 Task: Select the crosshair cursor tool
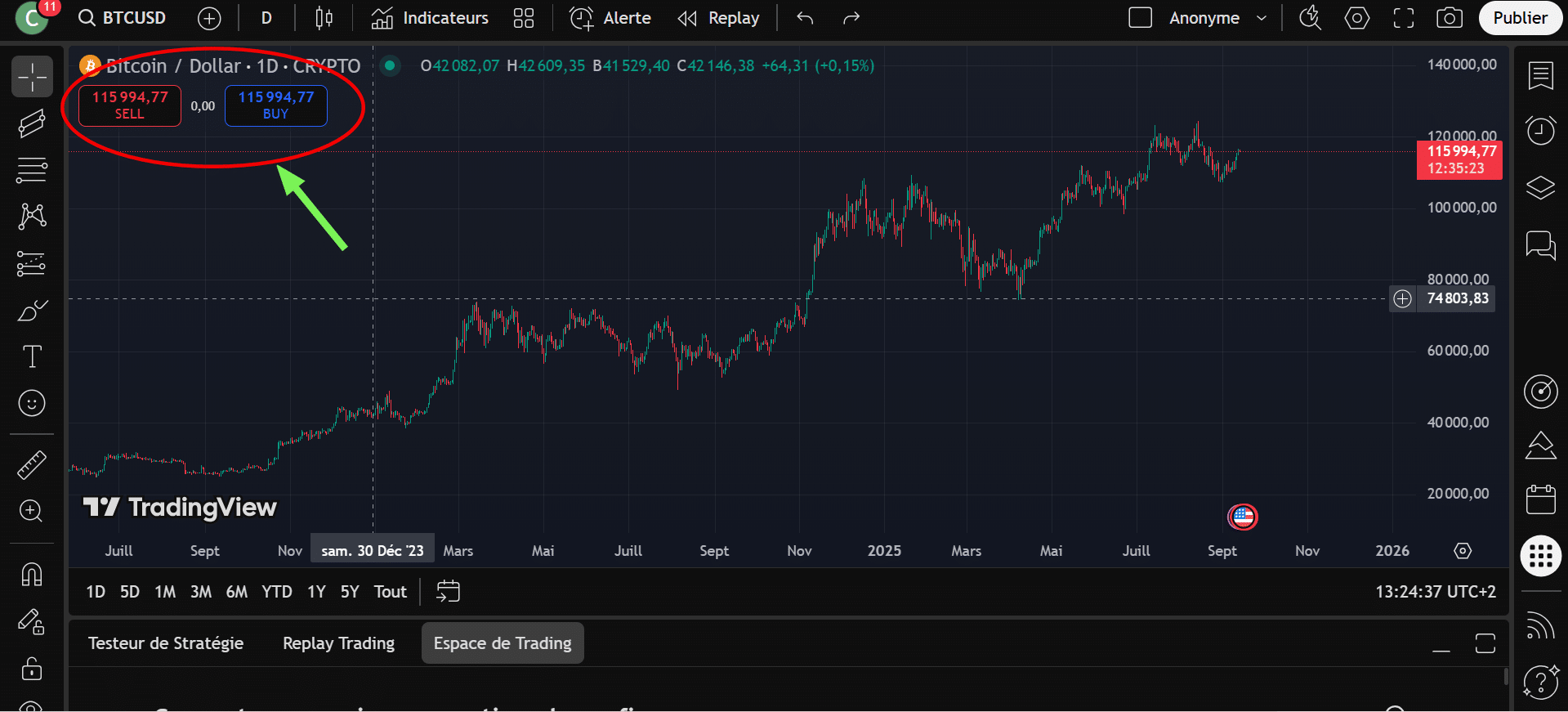[x=32, y=77]
